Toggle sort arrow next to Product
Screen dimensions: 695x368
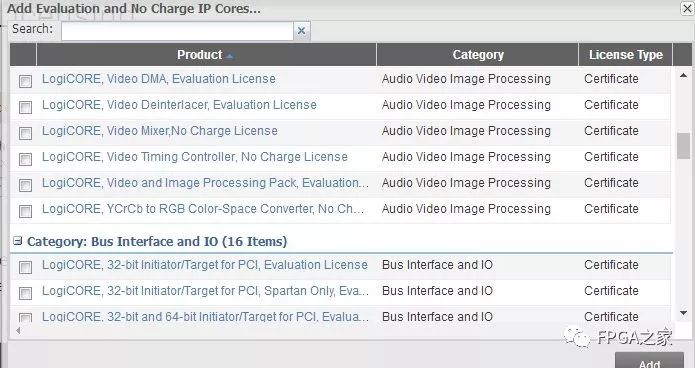click(229, 56)
